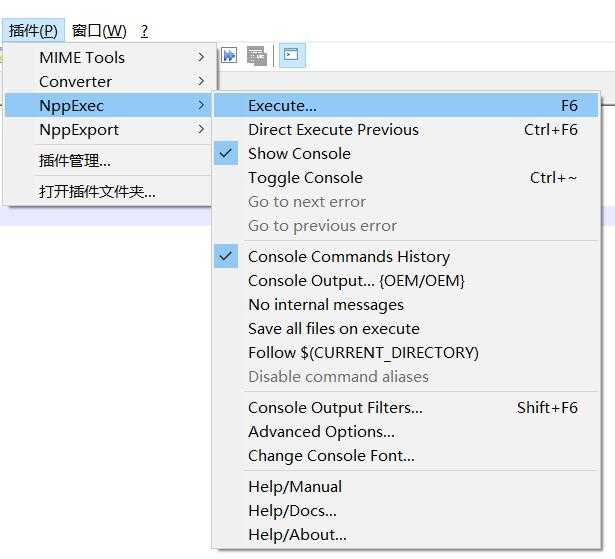Image resolution: width=615 pixels, height=559 pixels.
Task: Click the run macro multiple times icon
Action: tap(229, 55)
